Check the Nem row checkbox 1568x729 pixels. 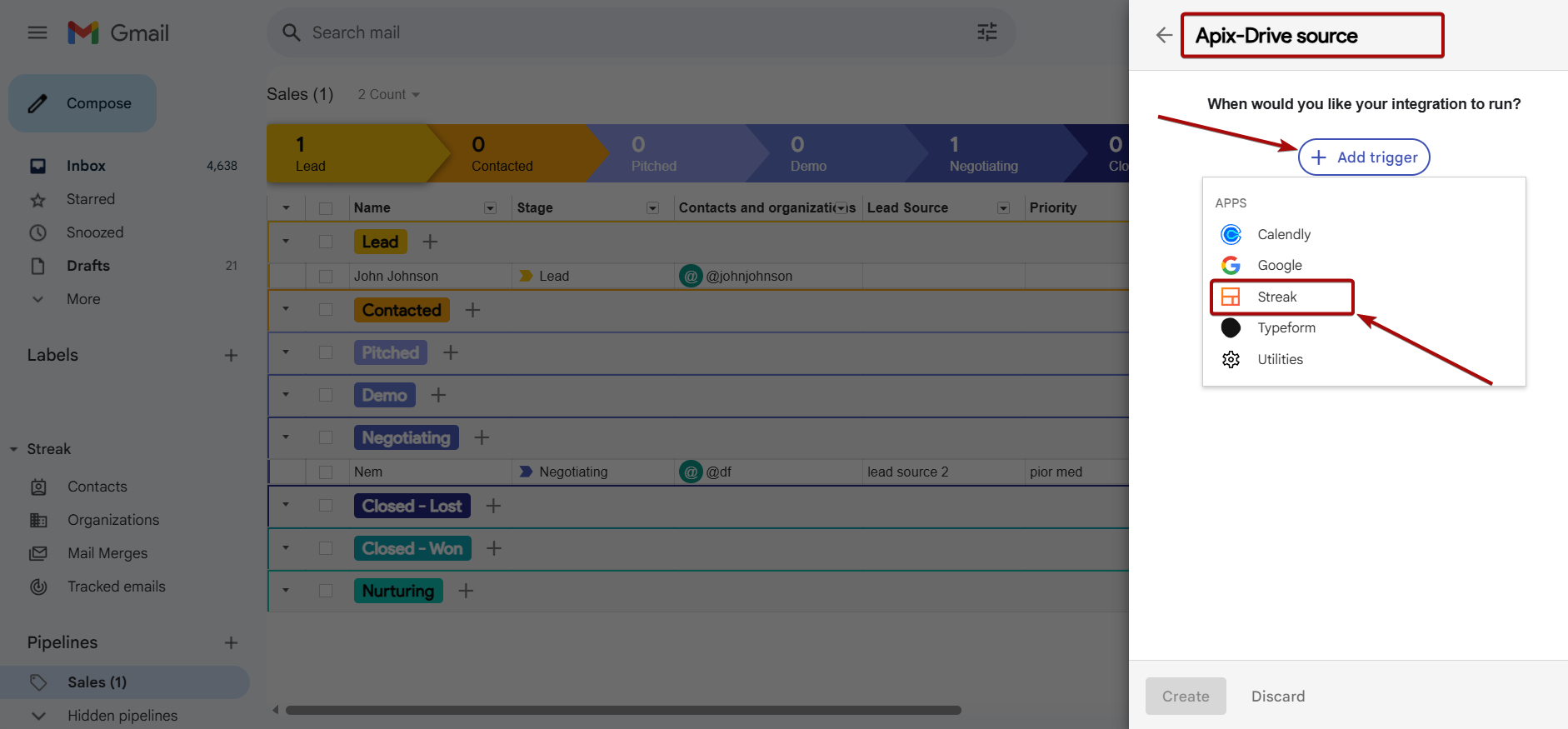click(326, 472)
